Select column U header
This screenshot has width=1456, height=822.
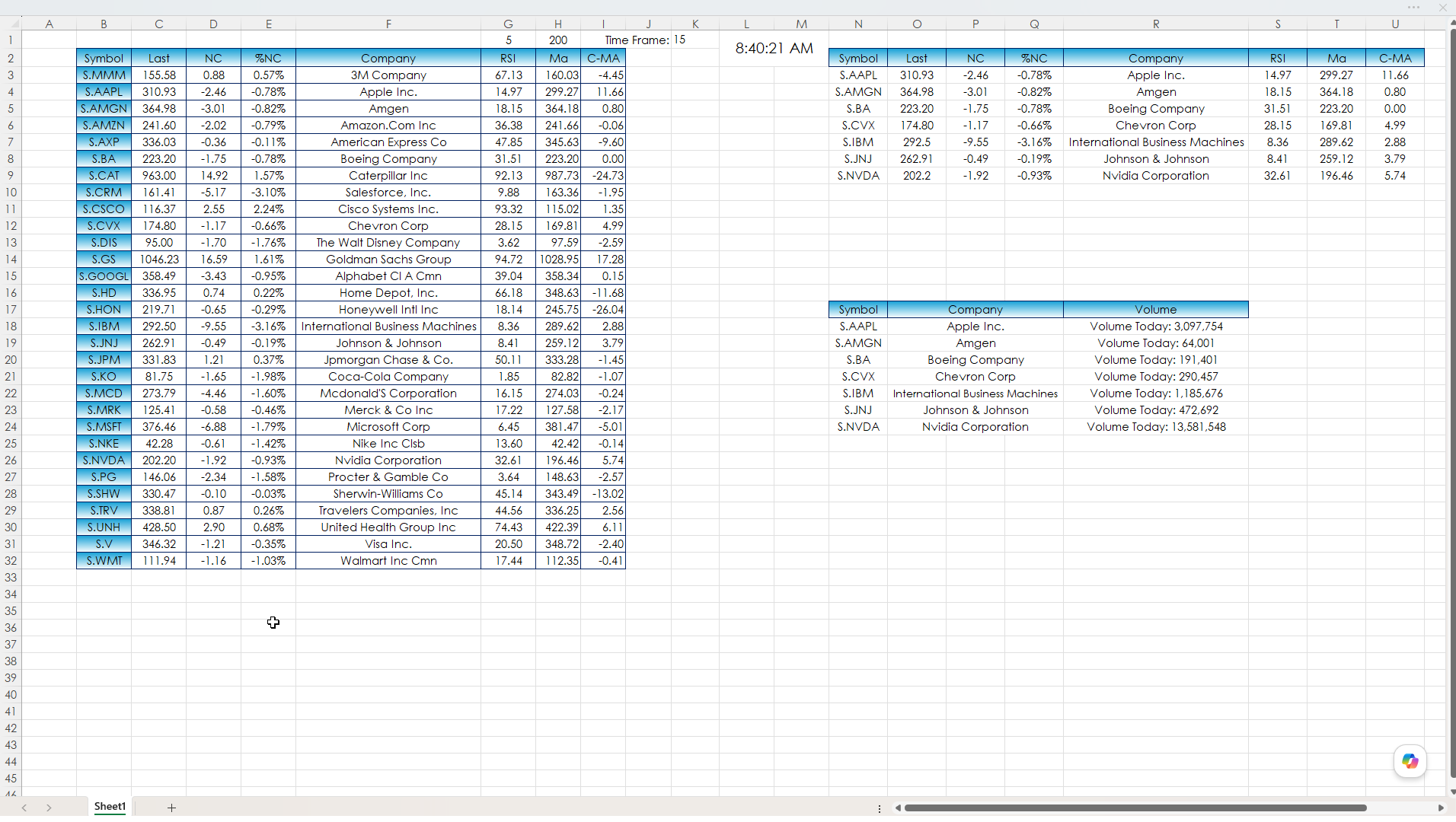[x=1395, y=24]
